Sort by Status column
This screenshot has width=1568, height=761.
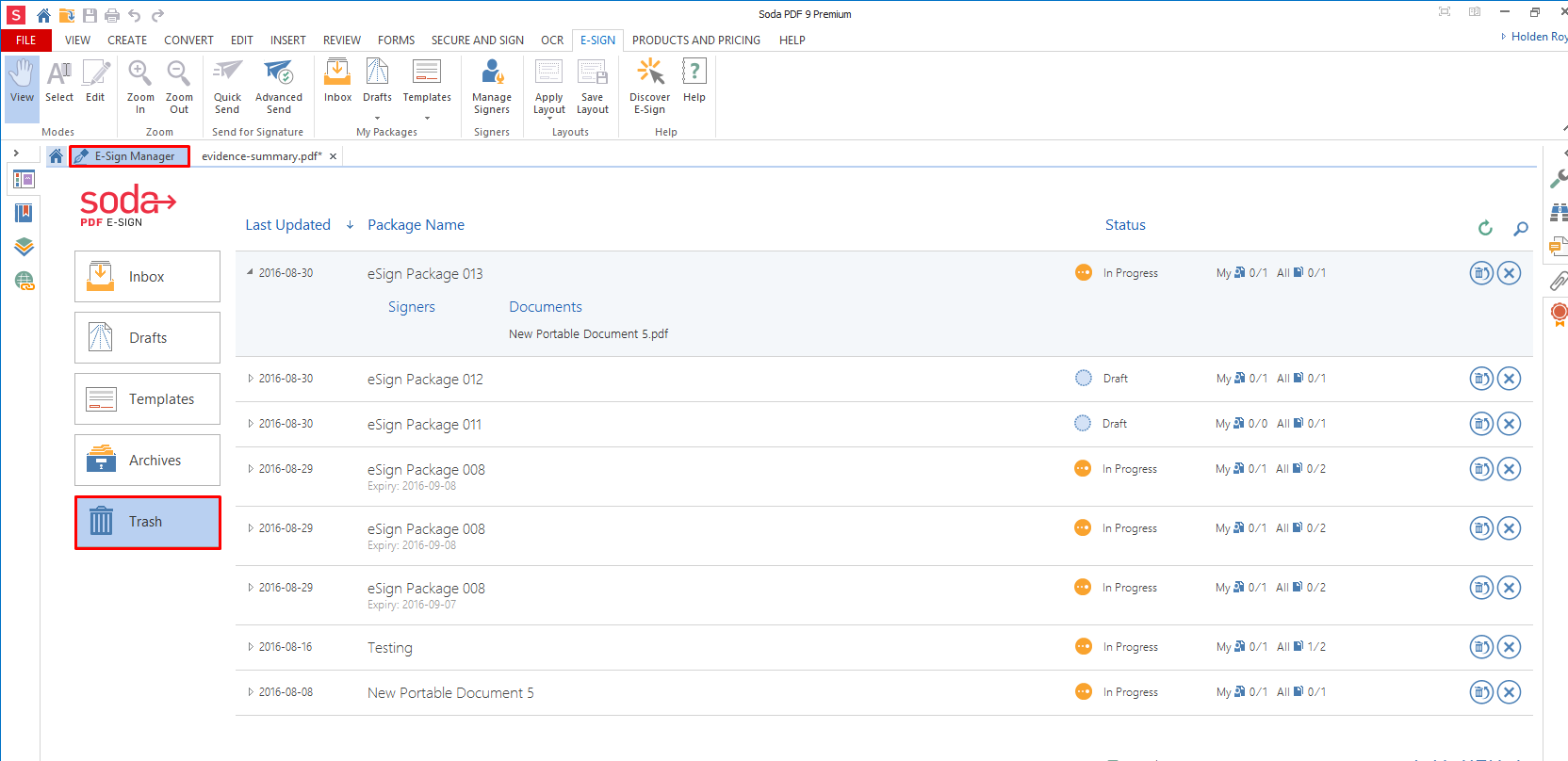click(1125, 225)
